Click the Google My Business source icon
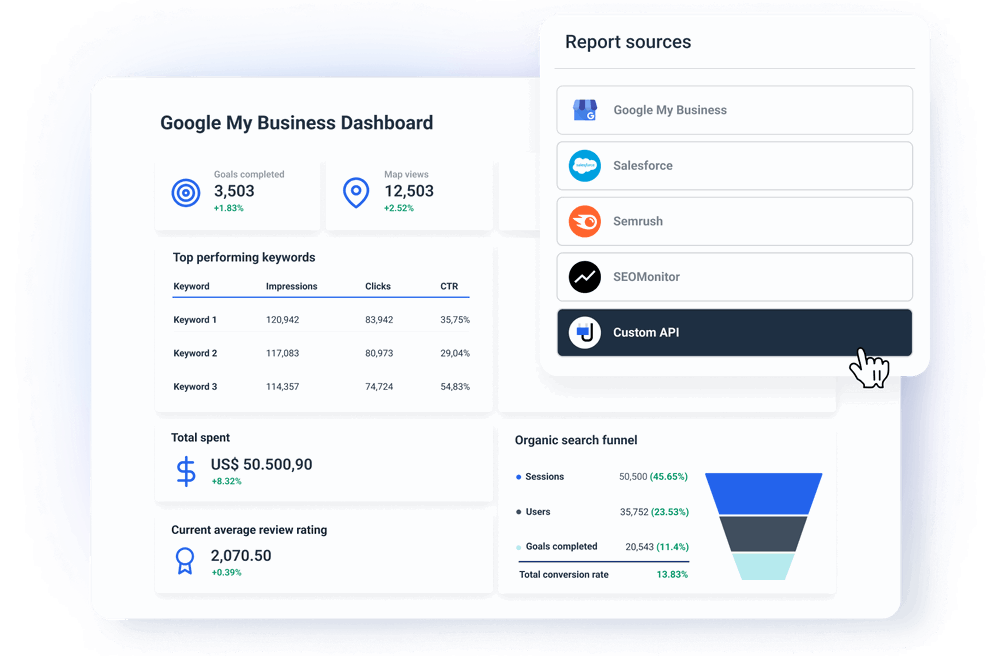The height and width of the screenshot is (656, 992). [584, 110]
